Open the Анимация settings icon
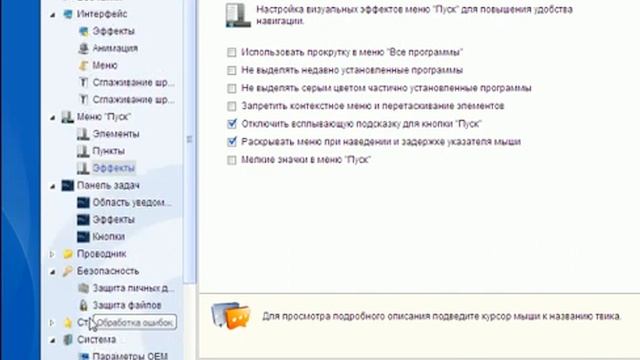Viewport: 640px width, 360px height. (x=83, y=48)
